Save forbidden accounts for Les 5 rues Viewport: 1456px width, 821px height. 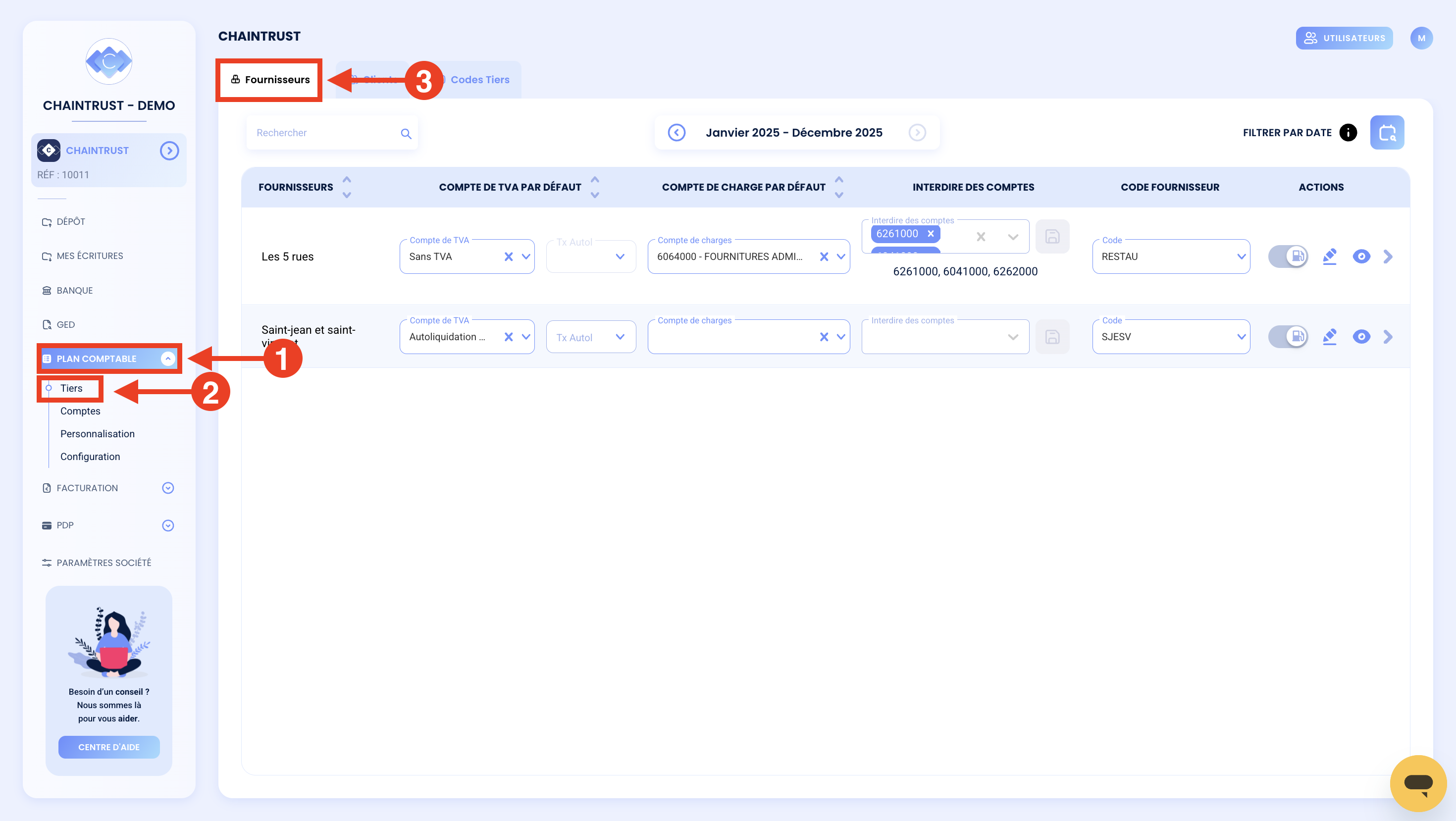(x=1052, y=236)
